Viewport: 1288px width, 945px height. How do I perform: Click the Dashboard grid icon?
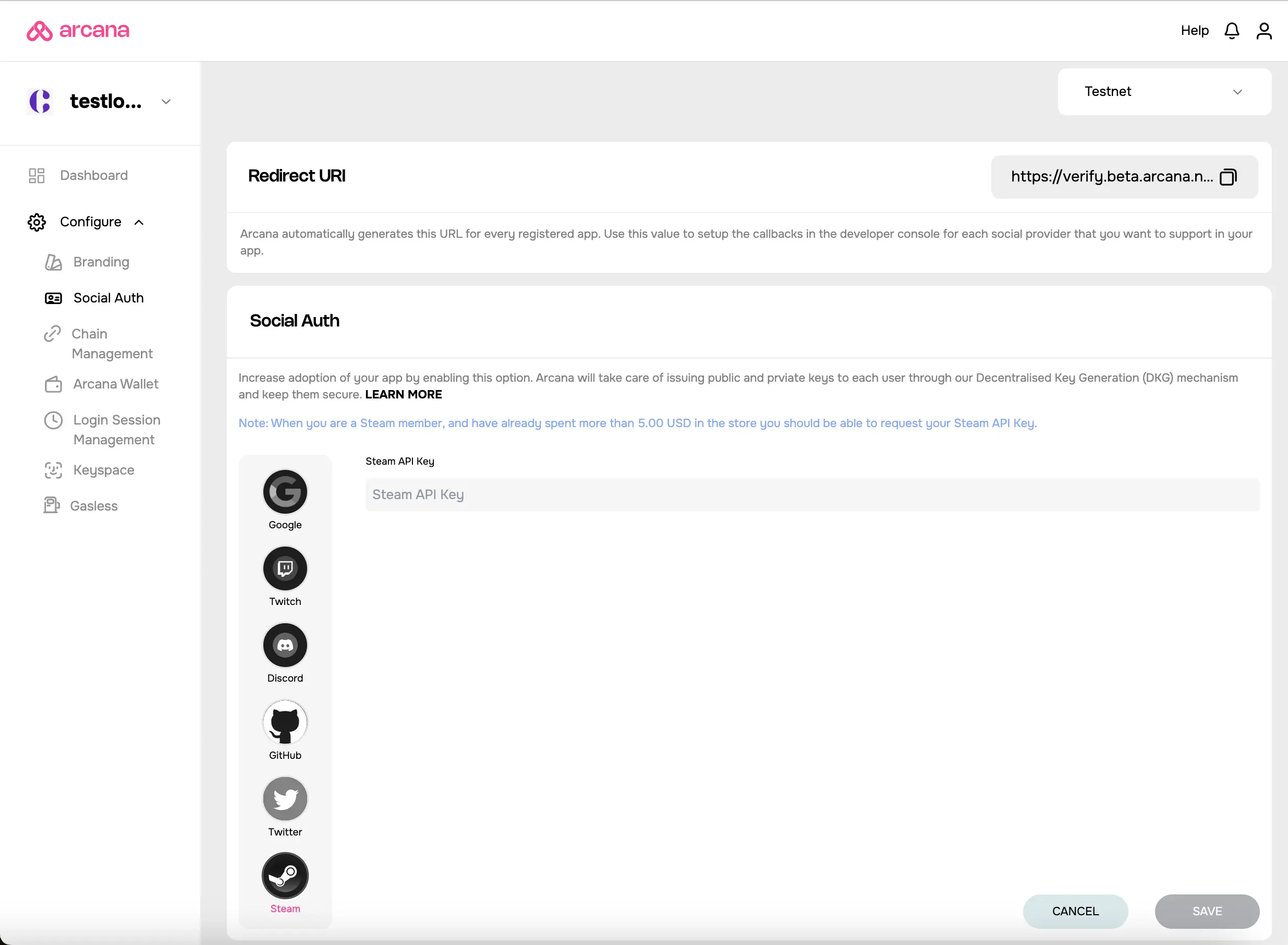coord(37,176)
